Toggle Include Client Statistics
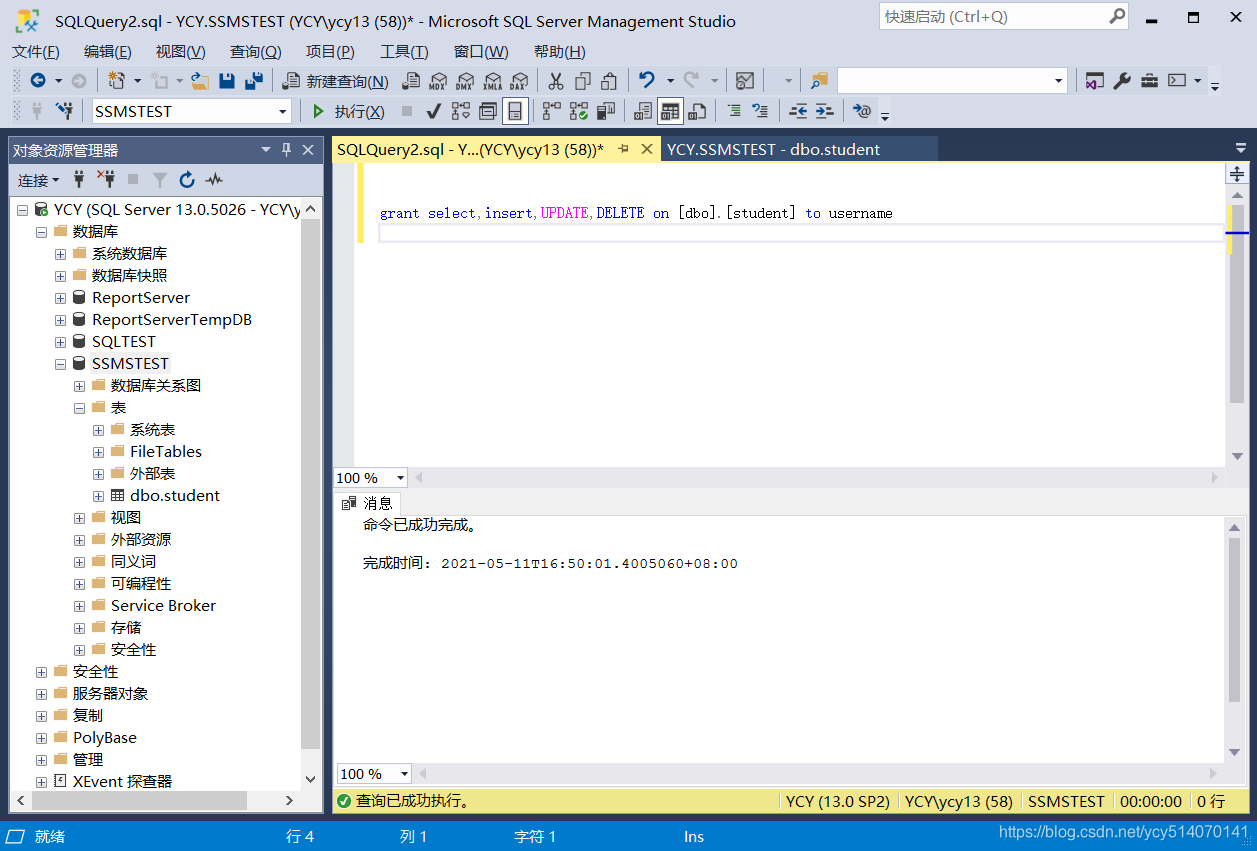The image size is (1257, 851). (x=606, y=111)
